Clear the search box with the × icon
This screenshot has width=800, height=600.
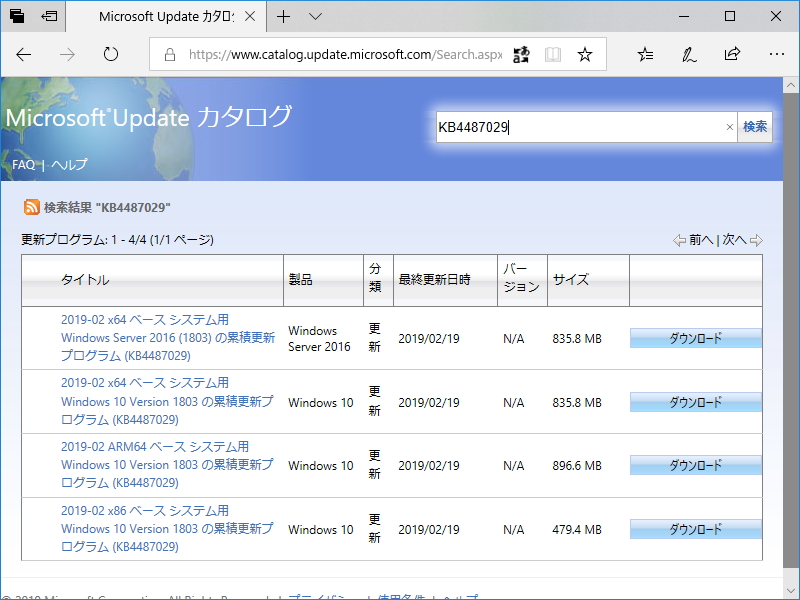729,127
